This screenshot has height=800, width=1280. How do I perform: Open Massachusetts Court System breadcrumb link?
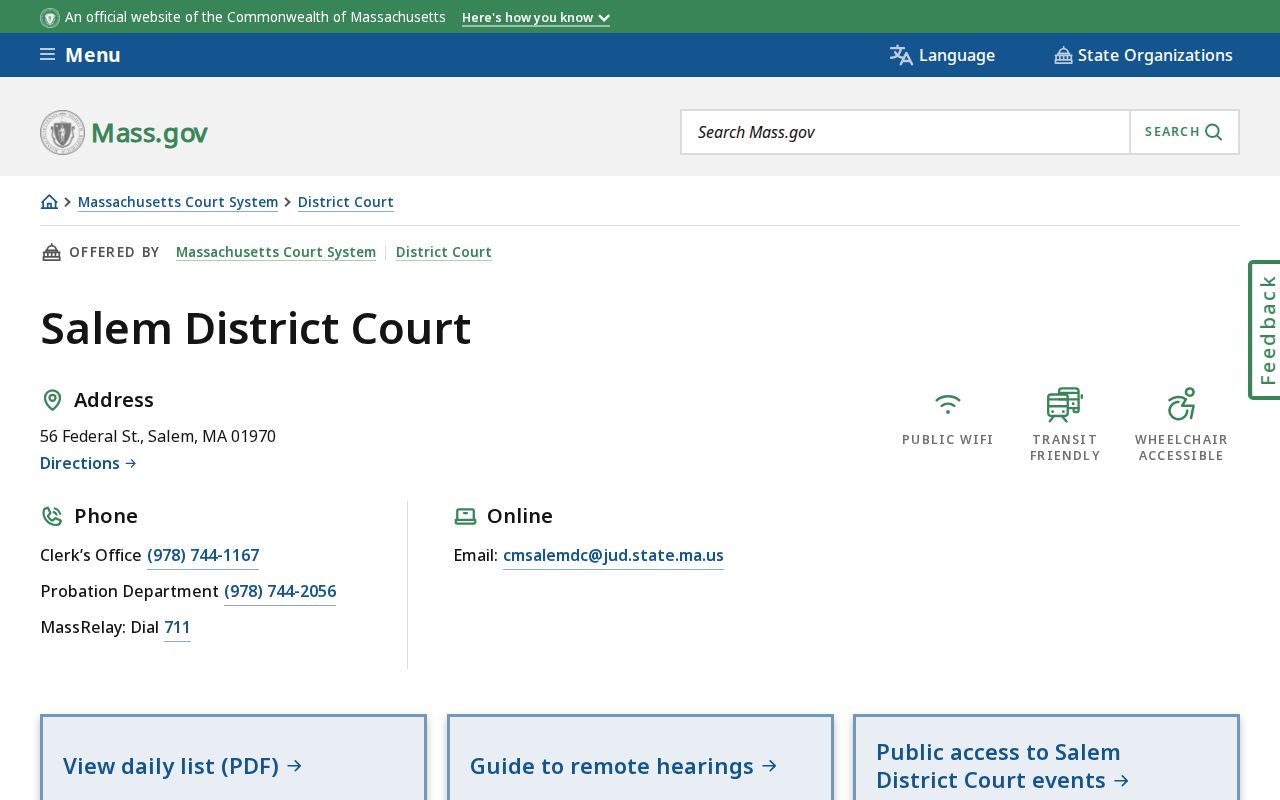click(178, 202)
